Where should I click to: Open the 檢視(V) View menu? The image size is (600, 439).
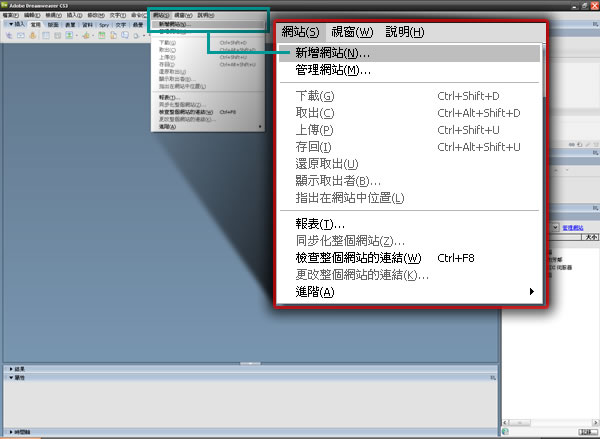click(53, 15)
